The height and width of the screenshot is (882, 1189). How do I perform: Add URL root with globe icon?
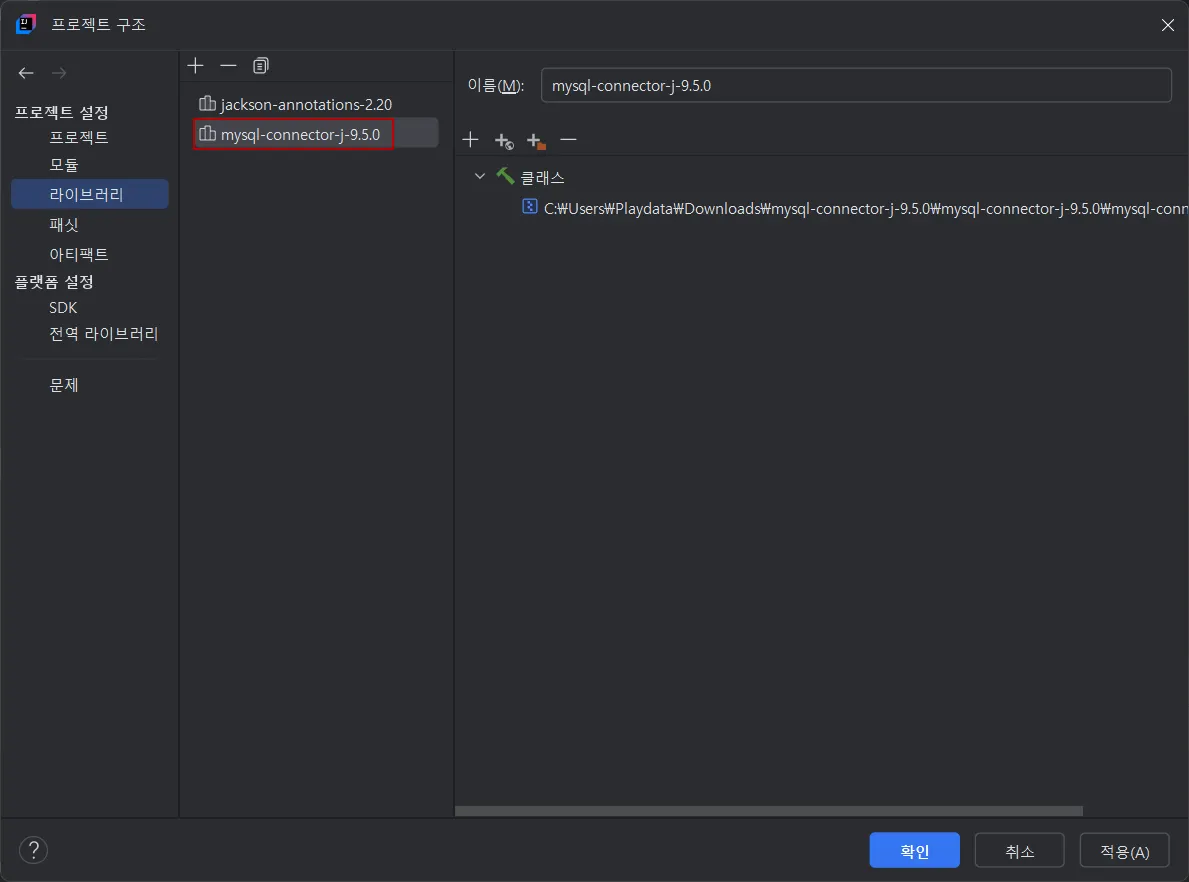click(x=504, y=140)
